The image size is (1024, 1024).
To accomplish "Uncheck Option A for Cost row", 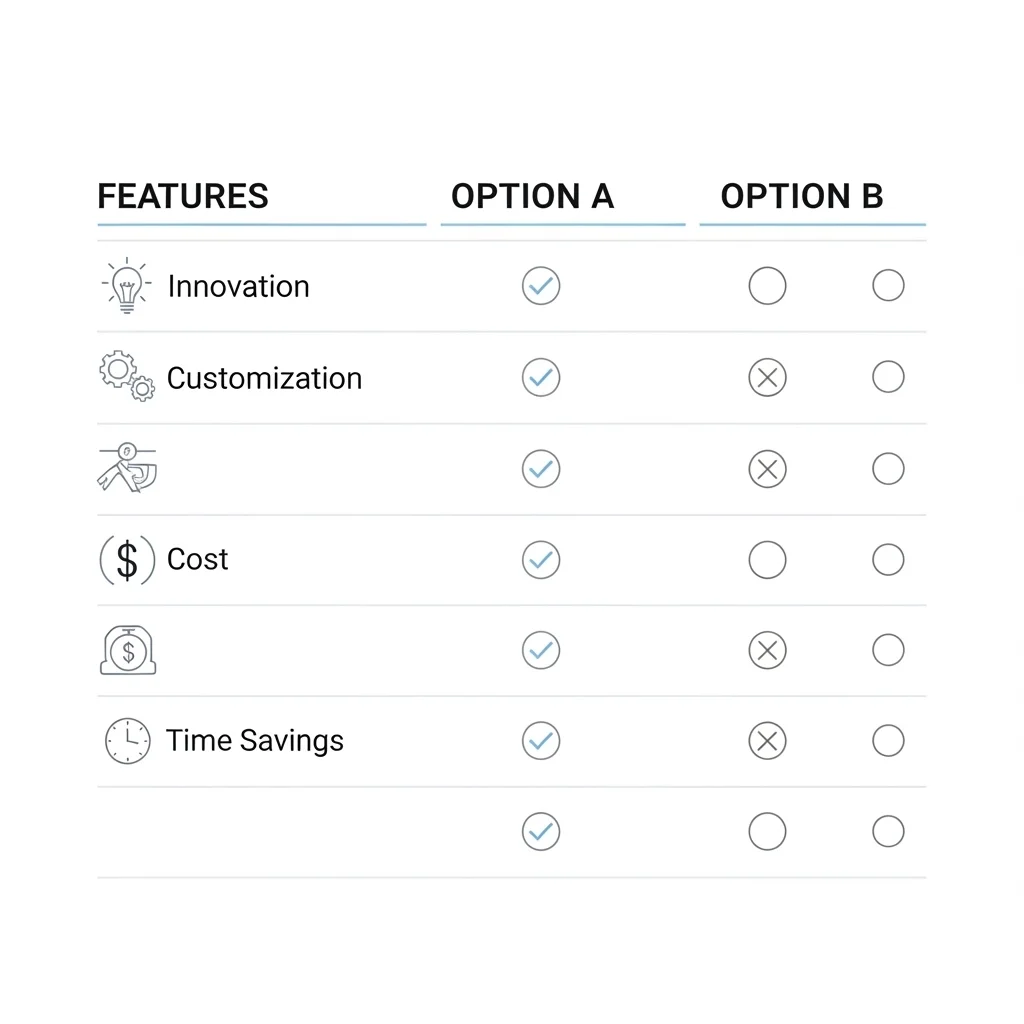I will (541, 560).
